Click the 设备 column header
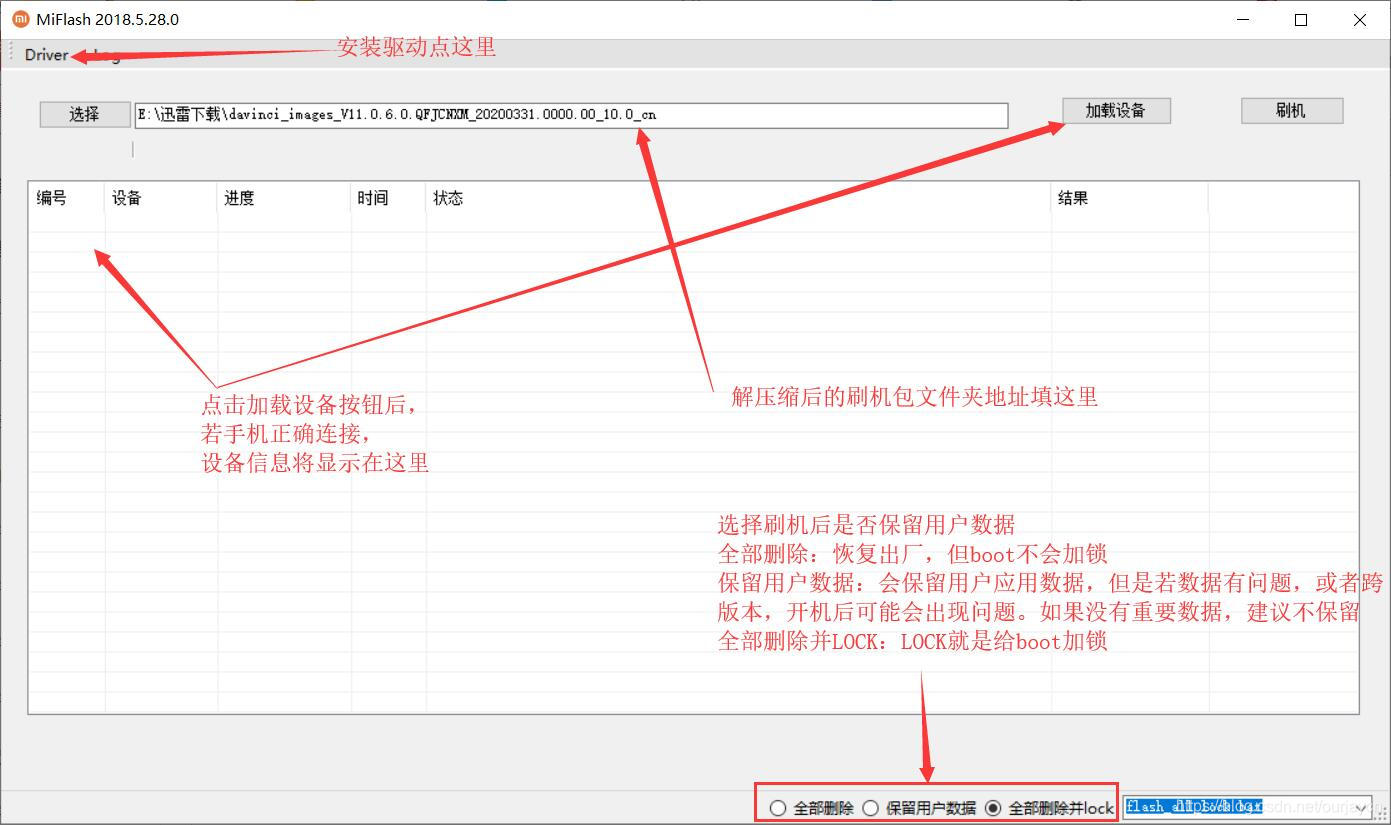 click(x=161, y=198)
